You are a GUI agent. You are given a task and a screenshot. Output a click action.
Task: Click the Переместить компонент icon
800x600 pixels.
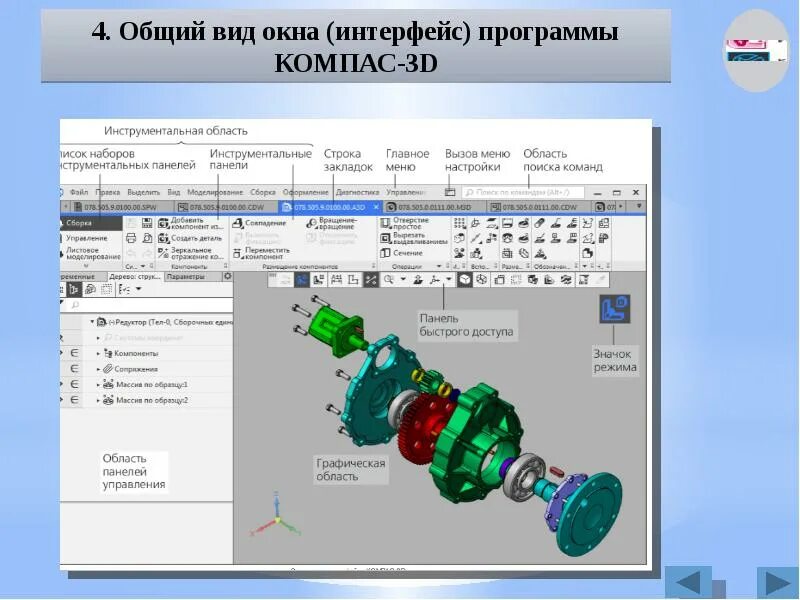237,253
